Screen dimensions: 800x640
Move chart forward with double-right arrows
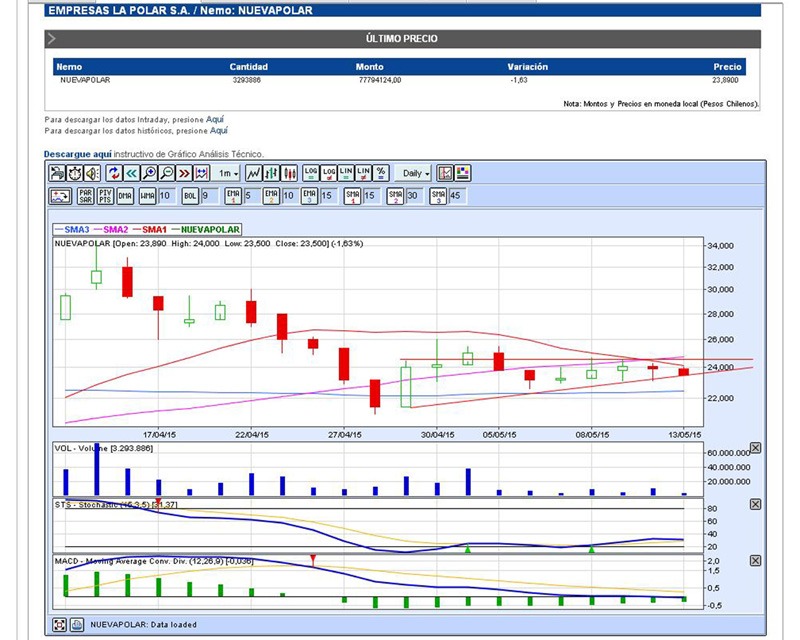[184, 174]
